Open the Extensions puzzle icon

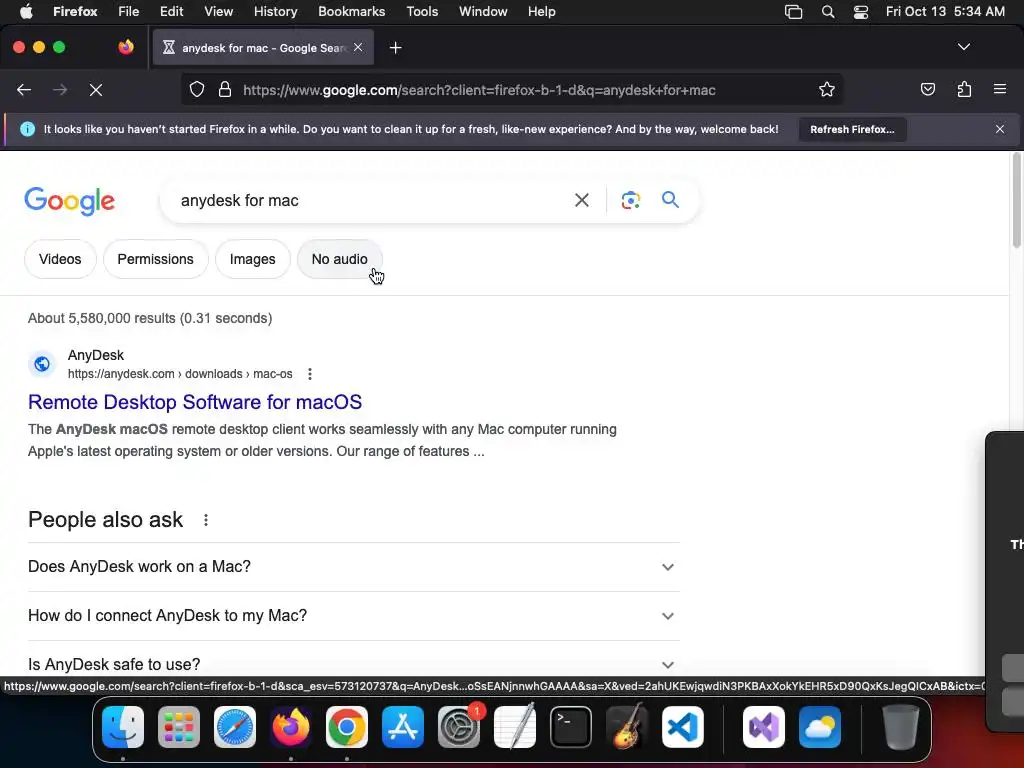pos(964,89)
